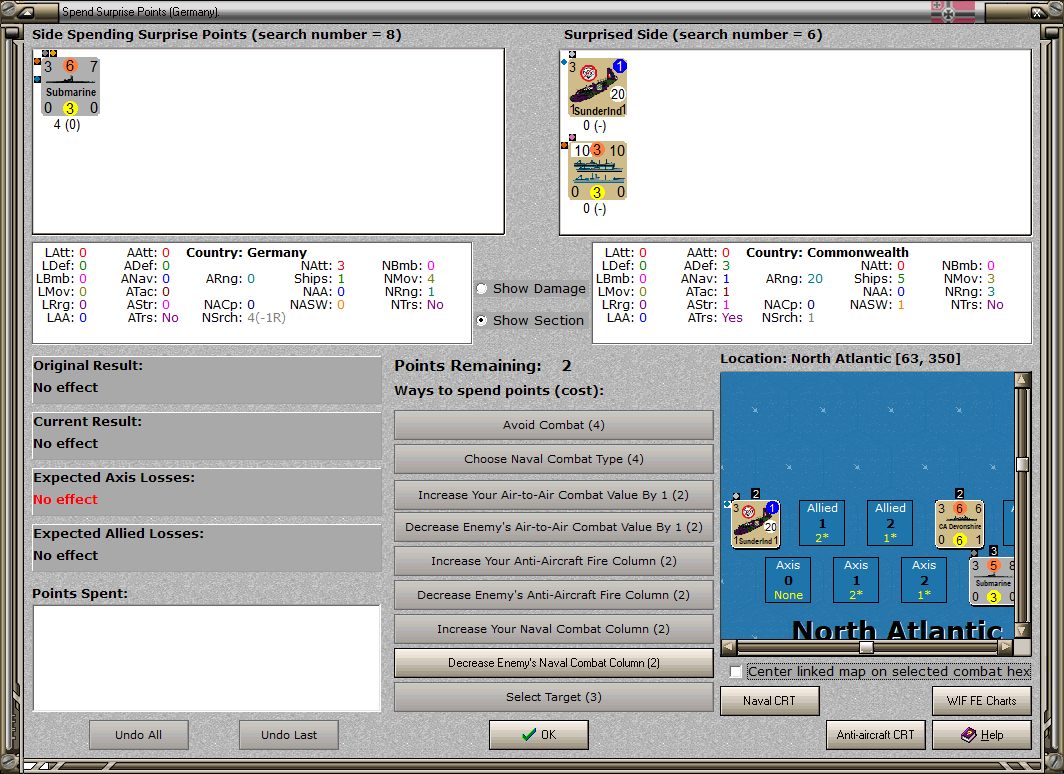
Task: Open the WIF FE Charts
Action: pyautogui.click(x=982, y=701)
